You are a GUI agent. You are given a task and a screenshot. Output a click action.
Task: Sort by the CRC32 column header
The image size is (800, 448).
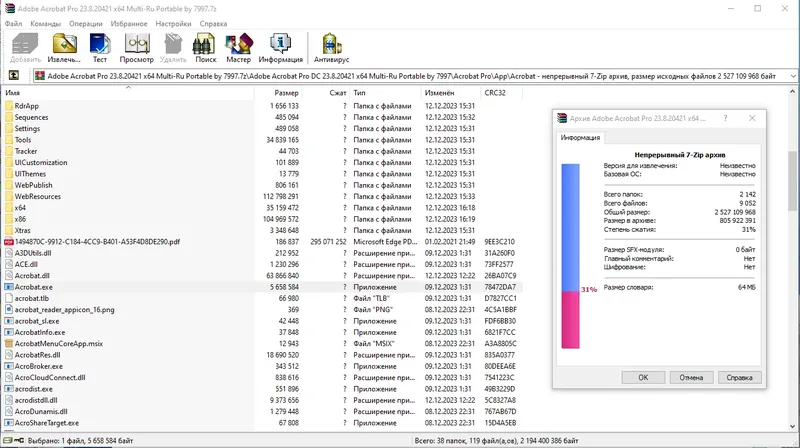pos(502,93)
